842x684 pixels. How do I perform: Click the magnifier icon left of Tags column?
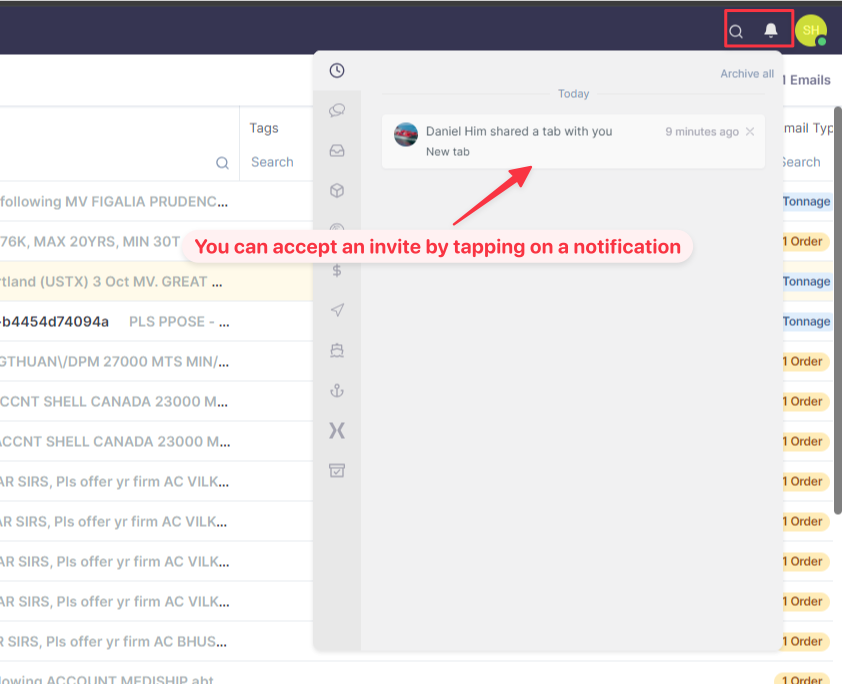pos(222,163)
